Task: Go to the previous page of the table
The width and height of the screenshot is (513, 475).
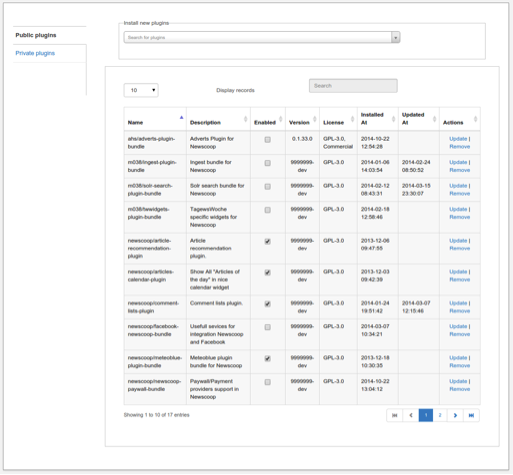Action: click(x=411, y=415)
